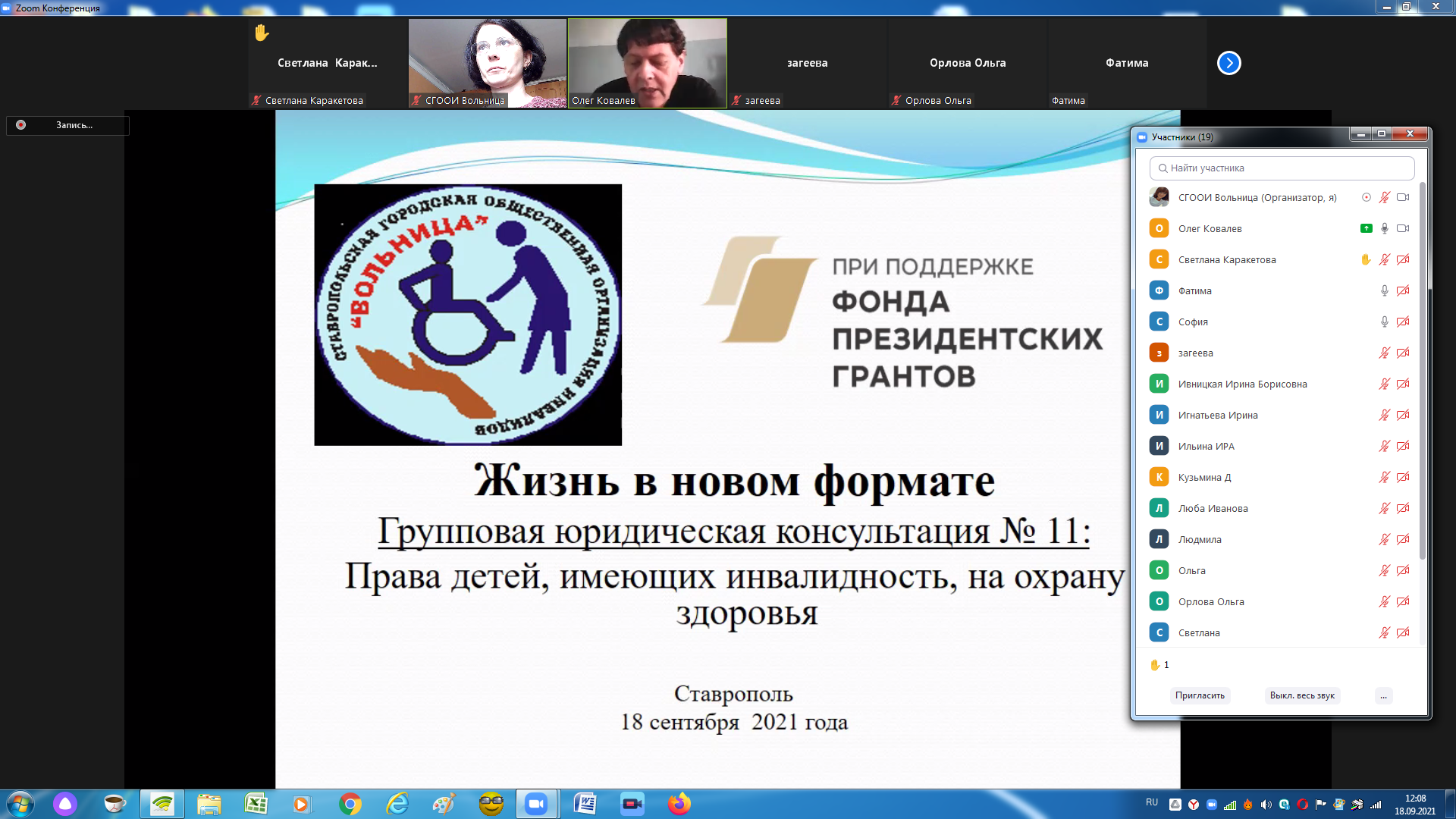Click the raised hand icon on Светлана Каракетова tile
1456x819 pixels.
pos(262,33)
